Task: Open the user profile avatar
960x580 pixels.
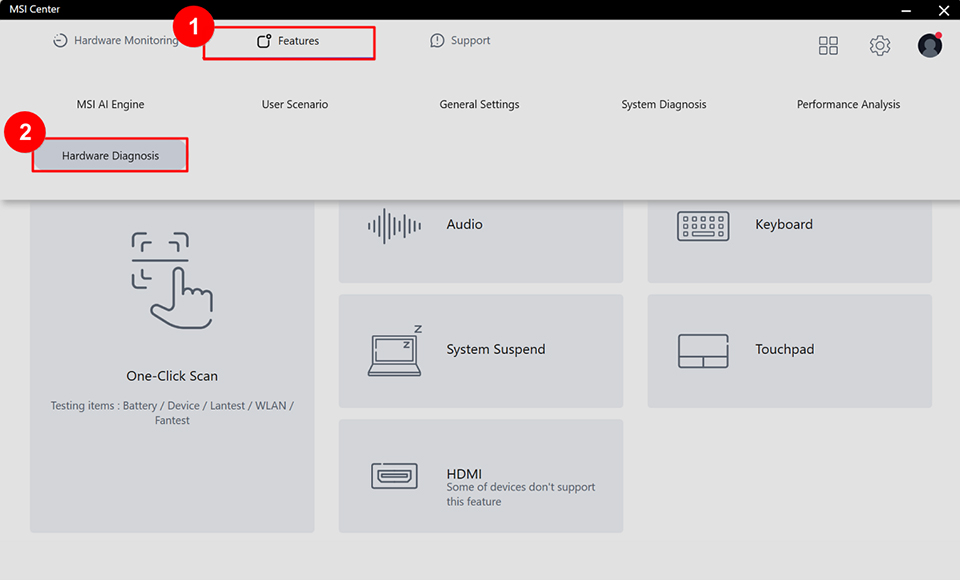Action: click(929, 45)
